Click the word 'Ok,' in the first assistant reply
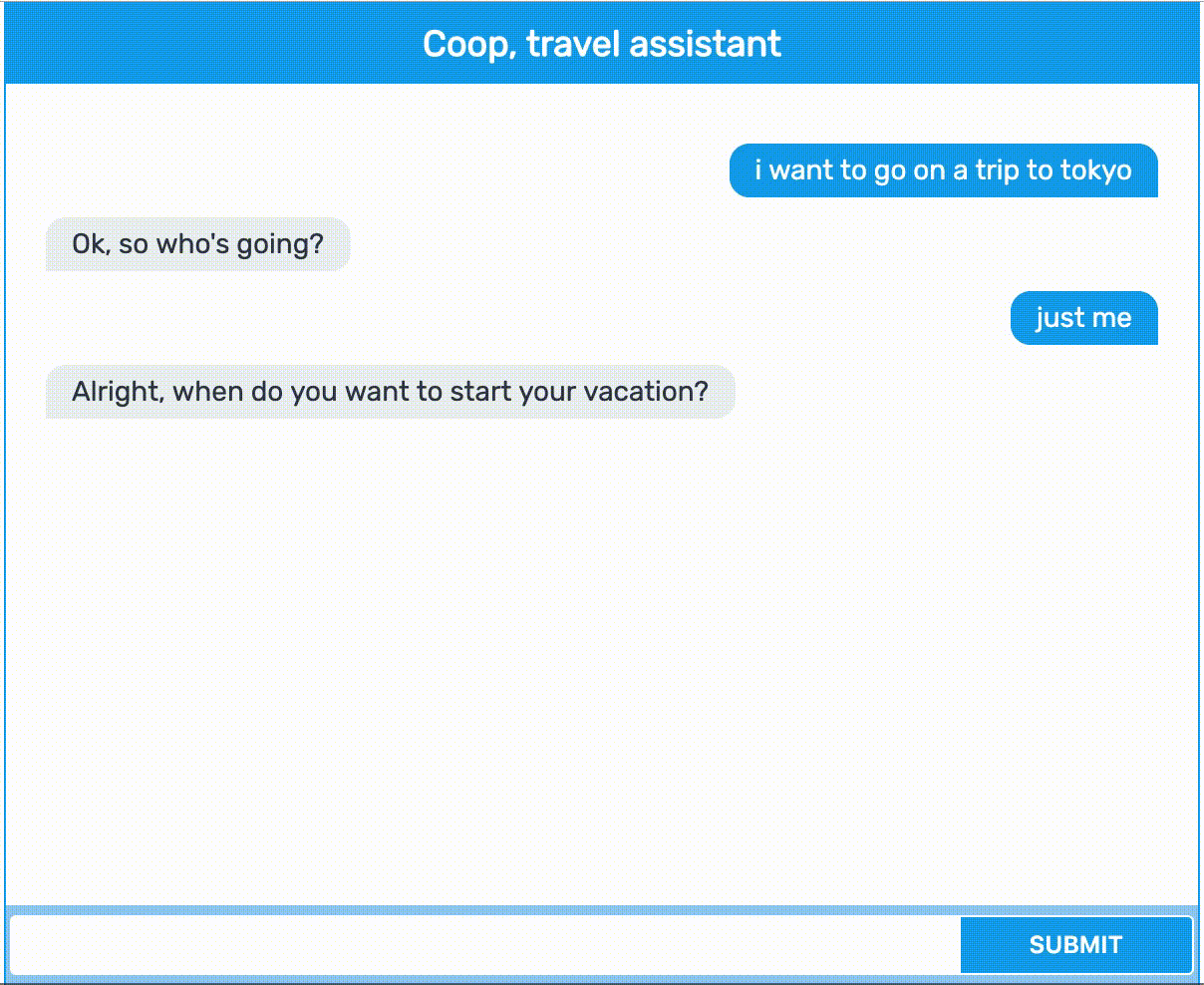 click(91, 244)
